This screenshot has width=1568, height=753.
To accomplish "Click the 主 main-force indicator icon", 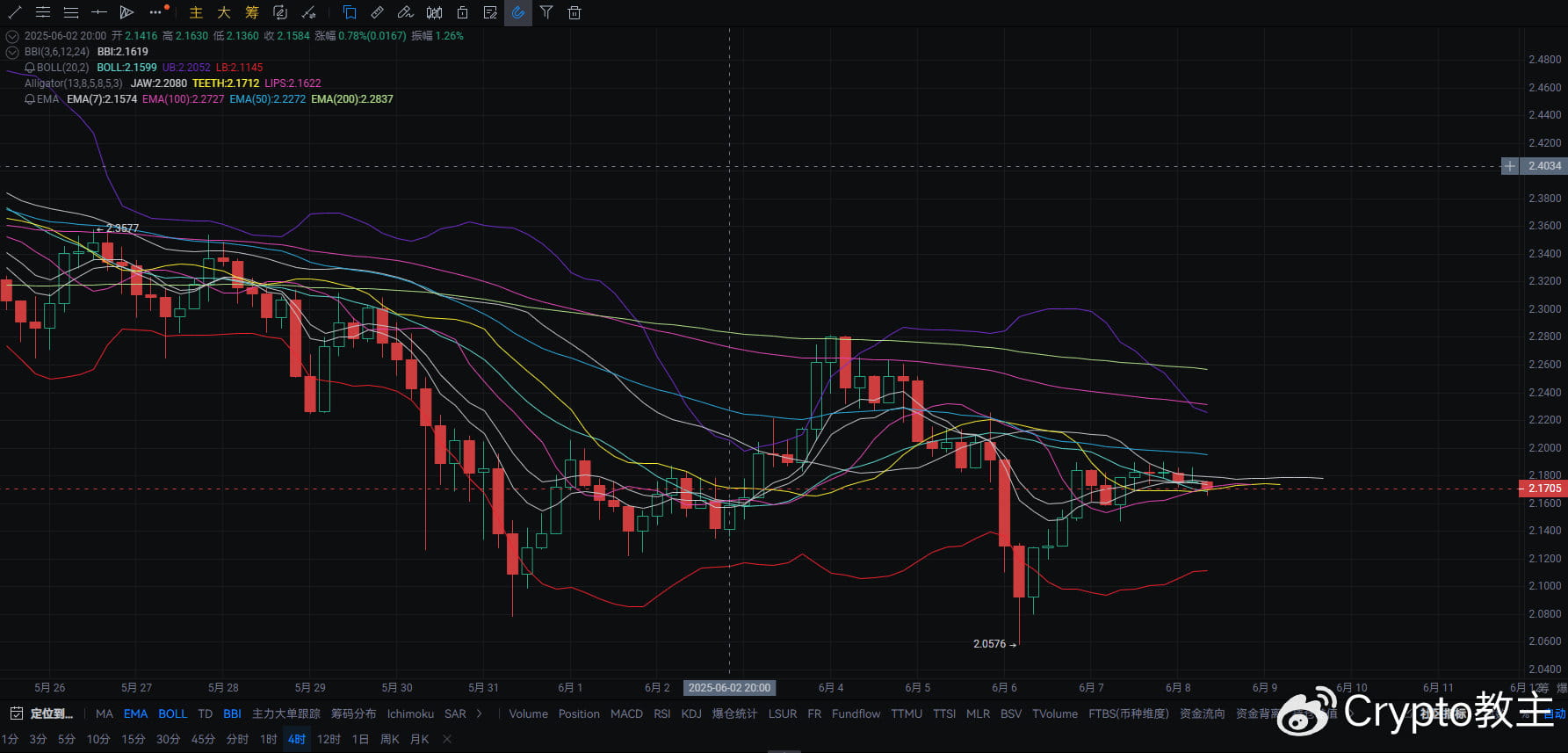I will click(196, 12).
